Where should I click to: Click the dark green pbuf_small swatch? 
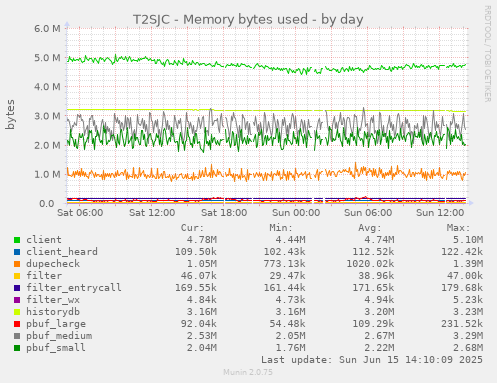17,348
